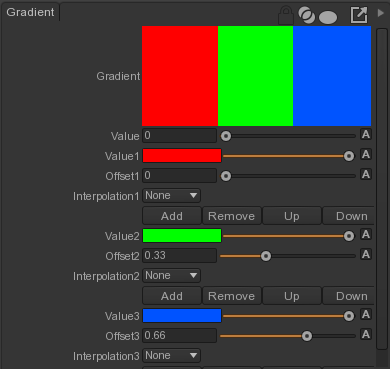
Task: Click the gray ellipse icon in the header
Action: (328, 17)
